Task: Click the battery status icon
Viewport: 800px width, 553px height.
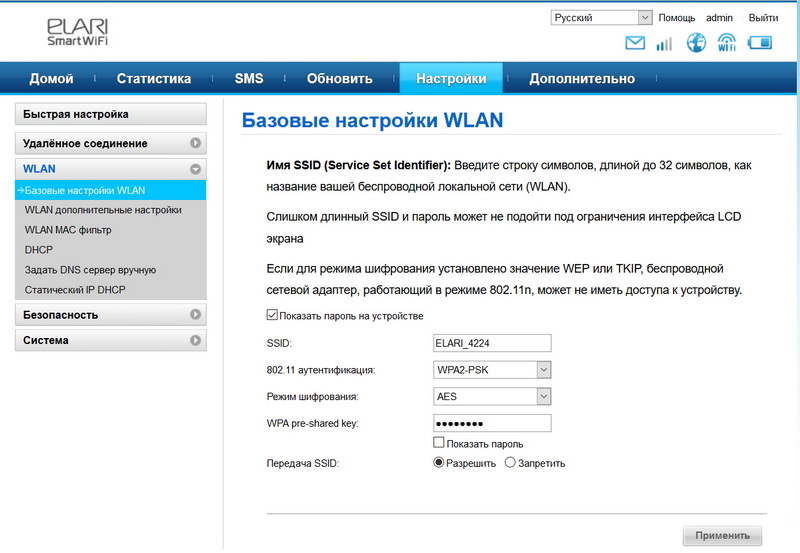Action: (x=760, y=43)
